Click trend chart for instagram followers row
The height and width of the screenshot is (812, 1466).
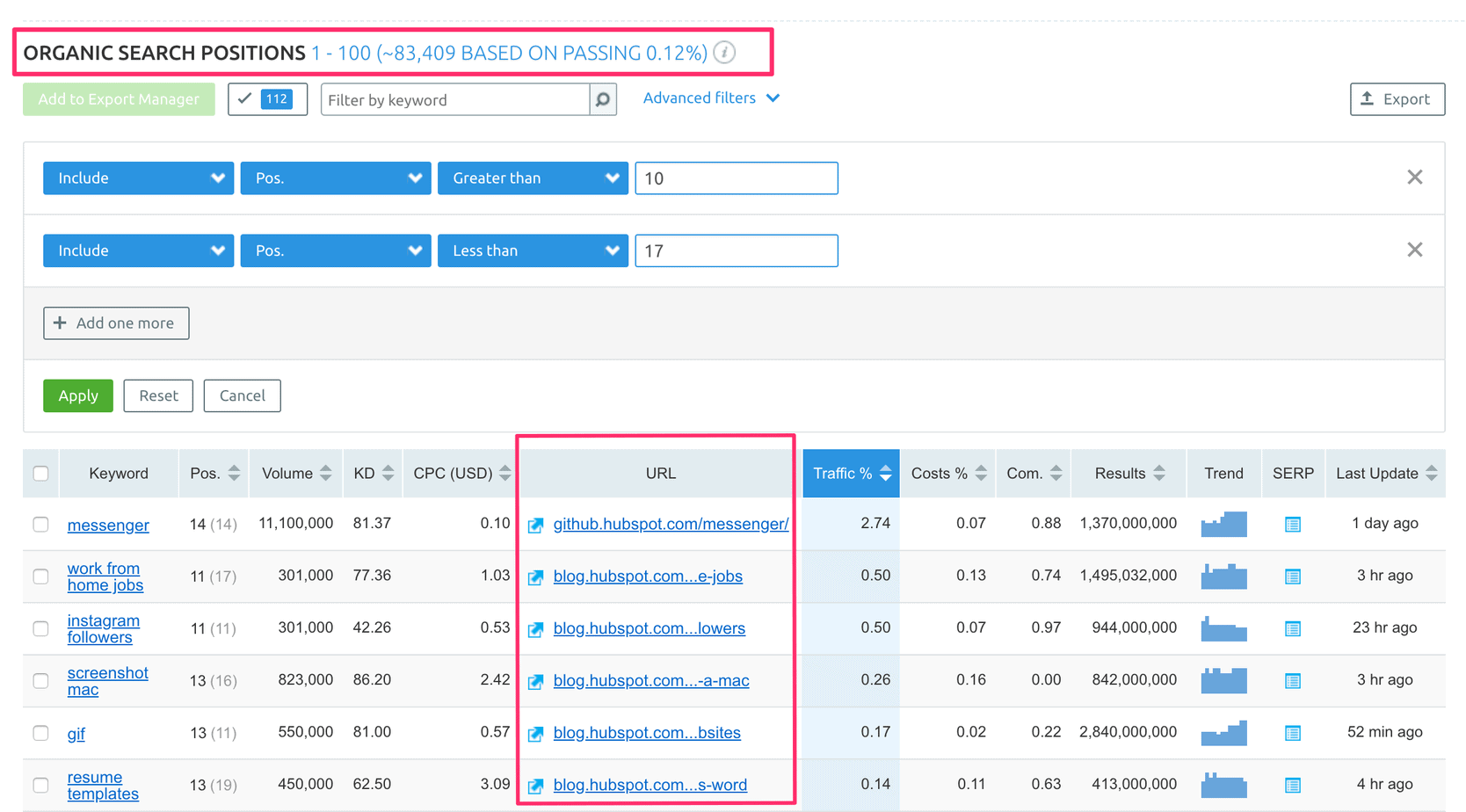pos(1224,628)
